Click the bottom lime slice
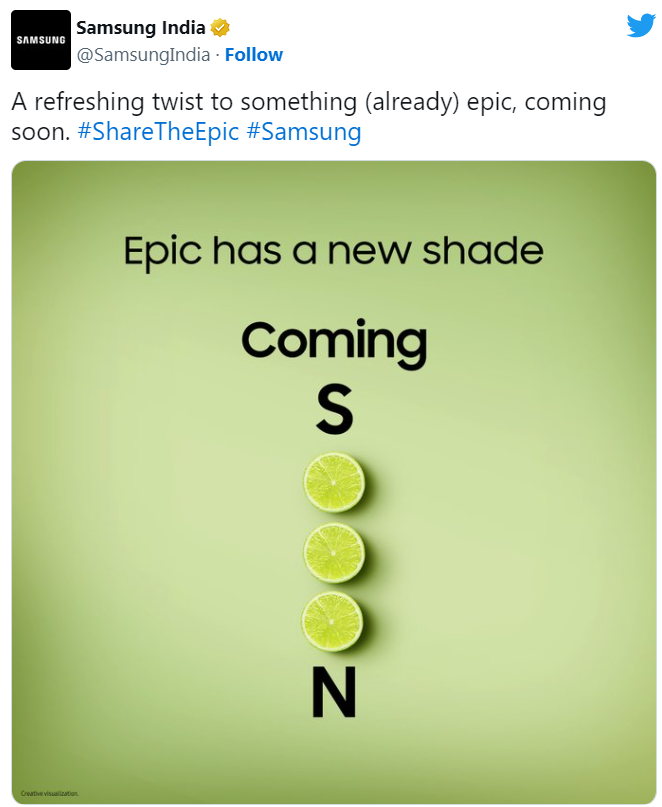This screenshot has height=807, width=662. 334,621
